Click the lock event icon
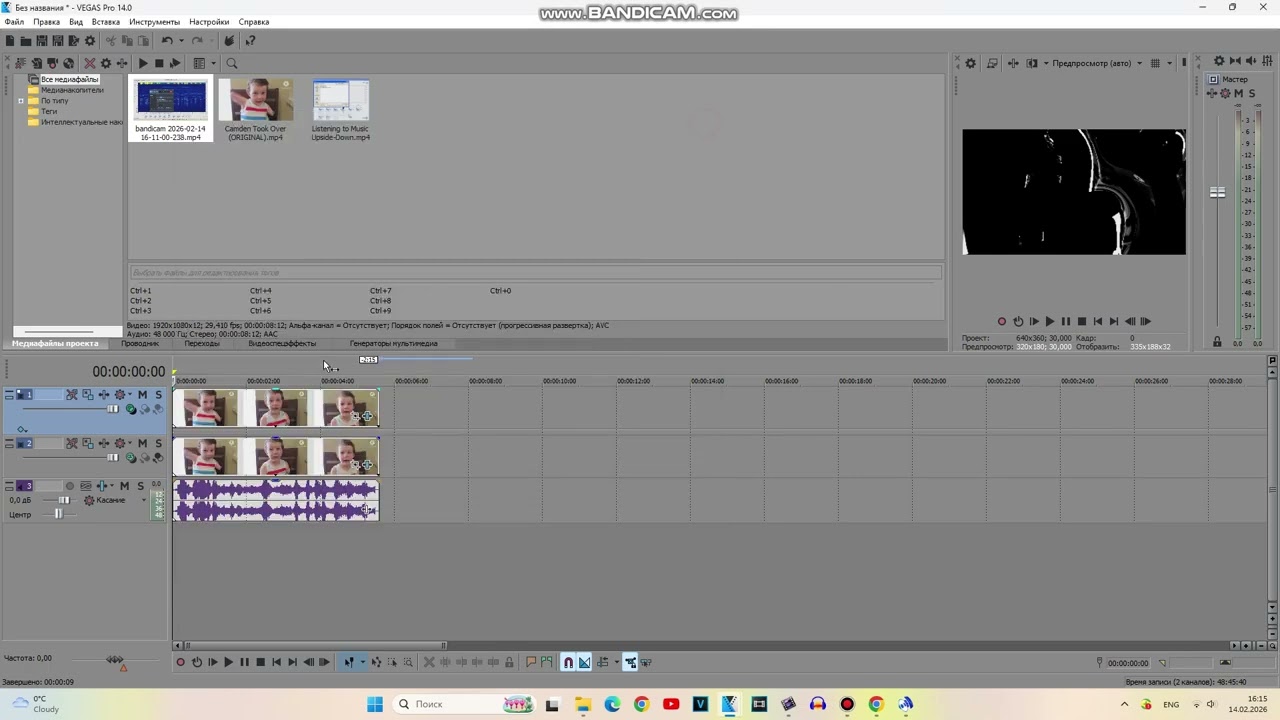The width and height of the screenshot is (1280, 720). click(509, 662)
